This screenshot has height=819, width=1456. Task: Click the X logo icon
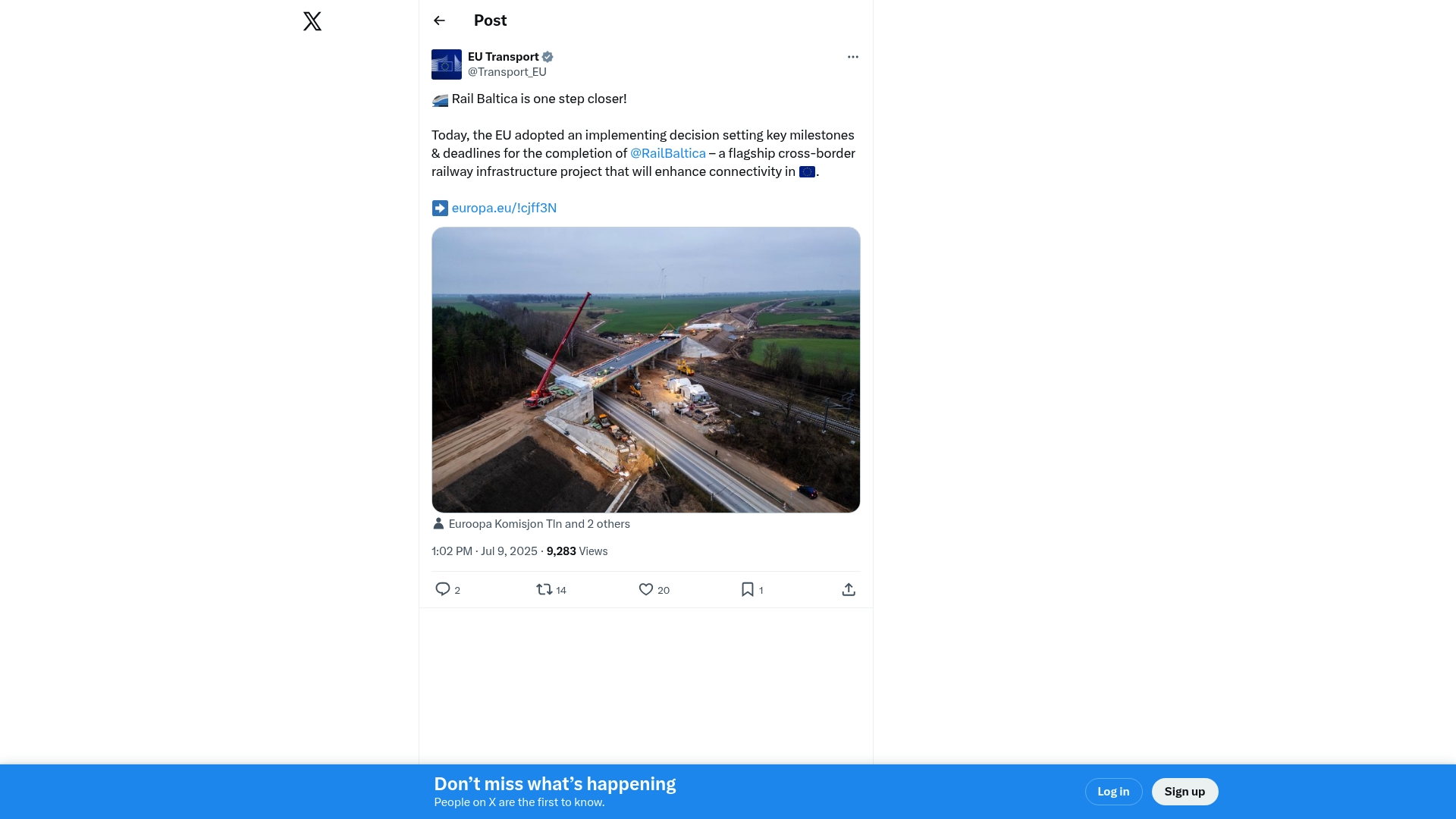(x=312, y=21)
